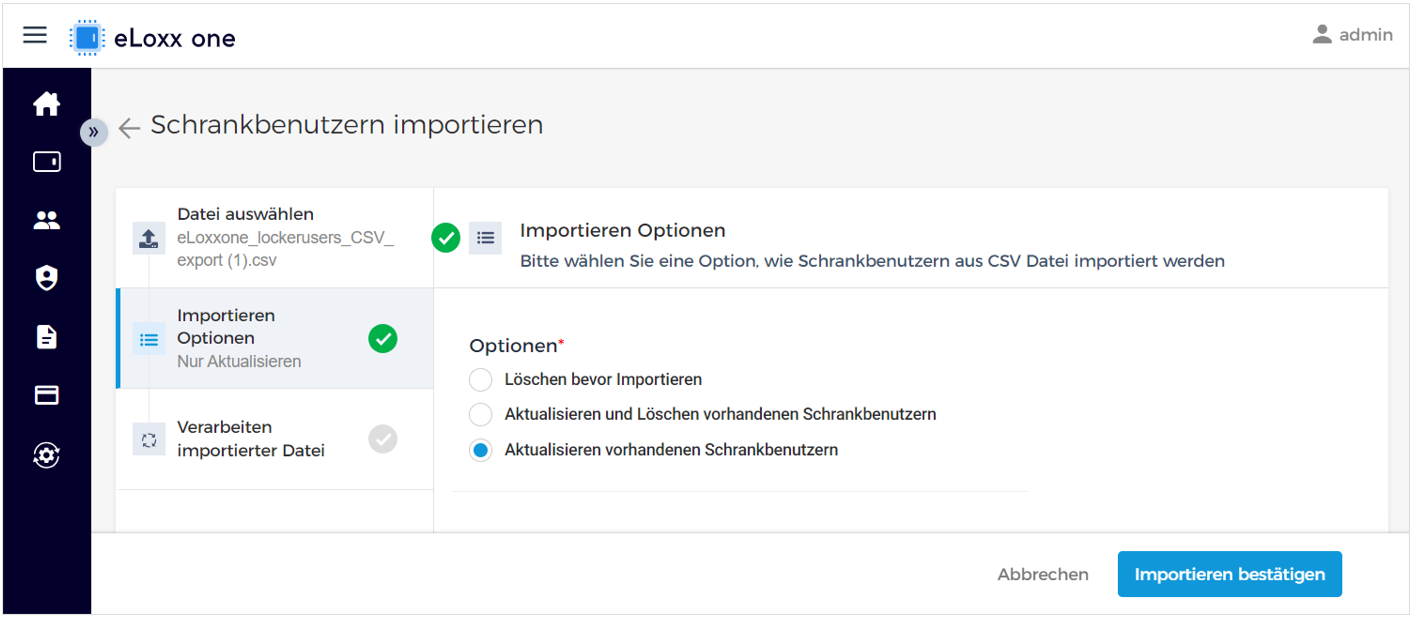Click the eLoxx one chip logo
Image resolution: width=1412 pixels, height=617 pixels.
point(86,37)
